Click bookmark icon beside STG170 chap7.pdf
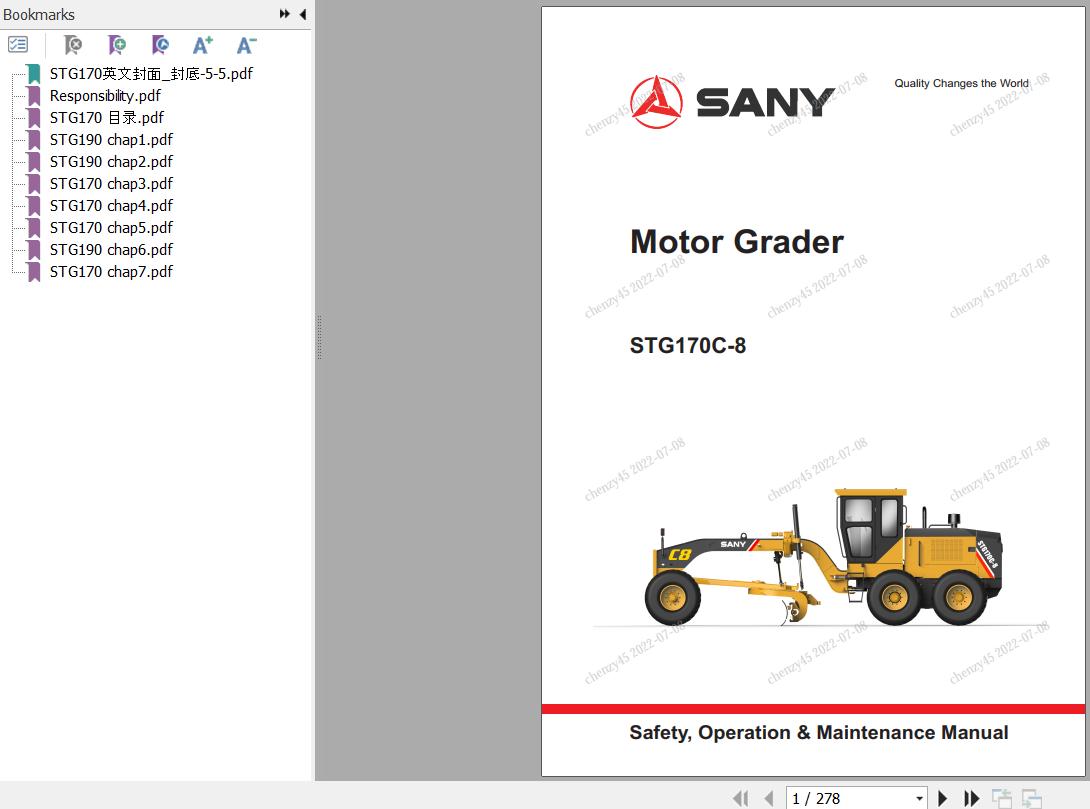Screen dimensions: 1090x809 pyautogui.click(x=33, y=272)
